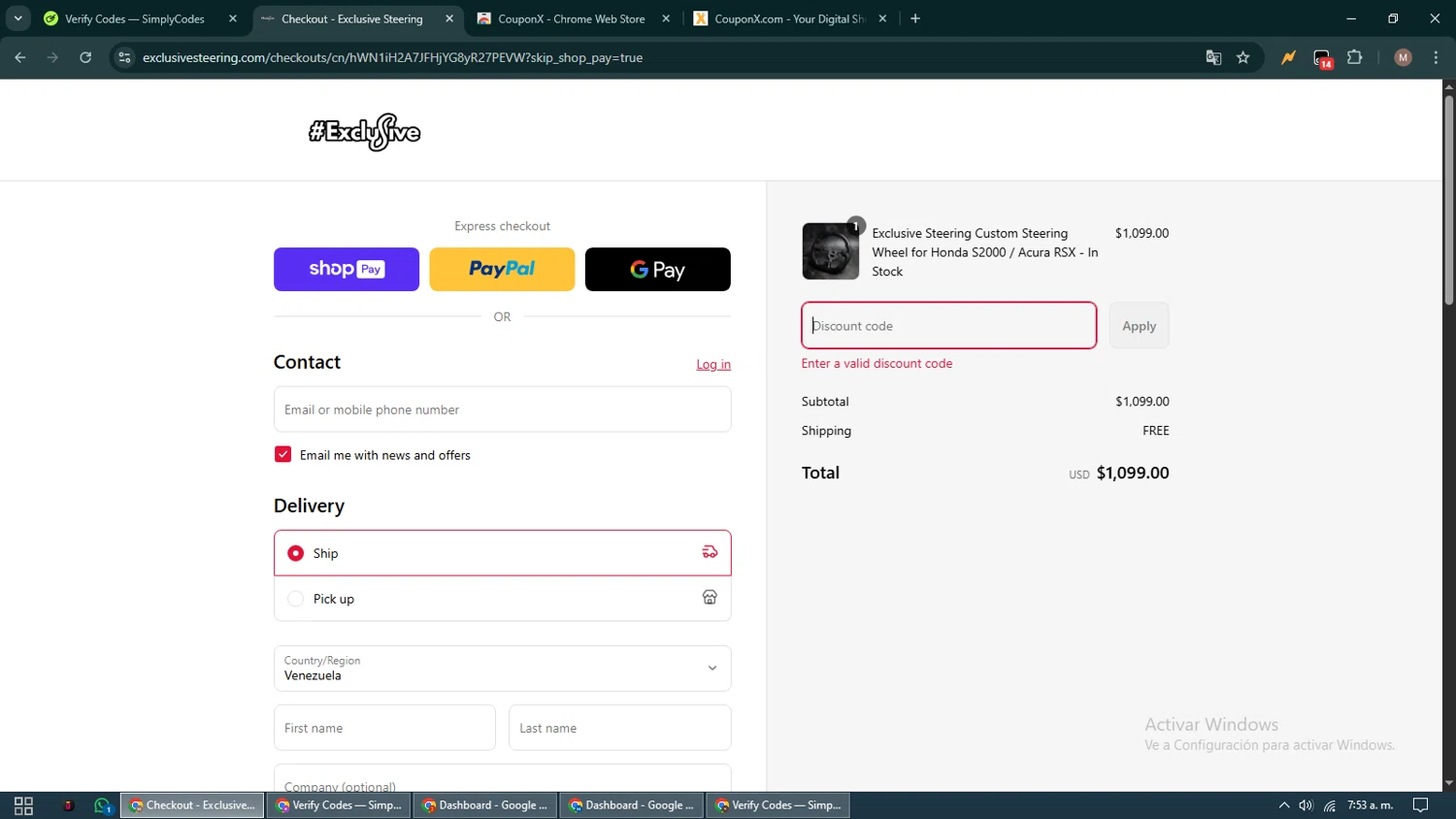Choose Google Pay express checkout
Viewport: 1456px width, 819px height.
pos(658,269)
